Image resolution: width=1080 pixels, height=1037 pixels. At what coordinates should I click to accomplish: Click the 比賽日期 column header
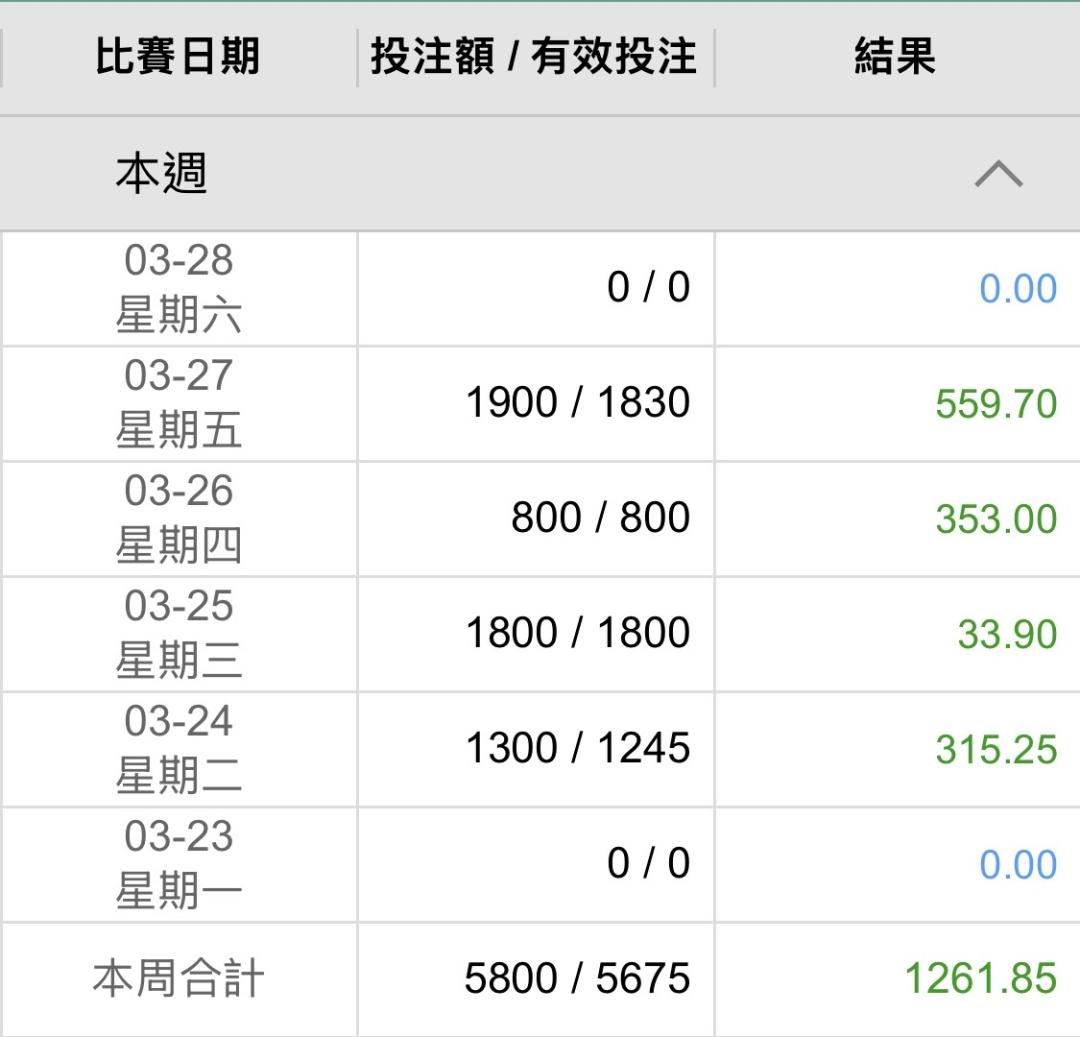pos(178,56)
